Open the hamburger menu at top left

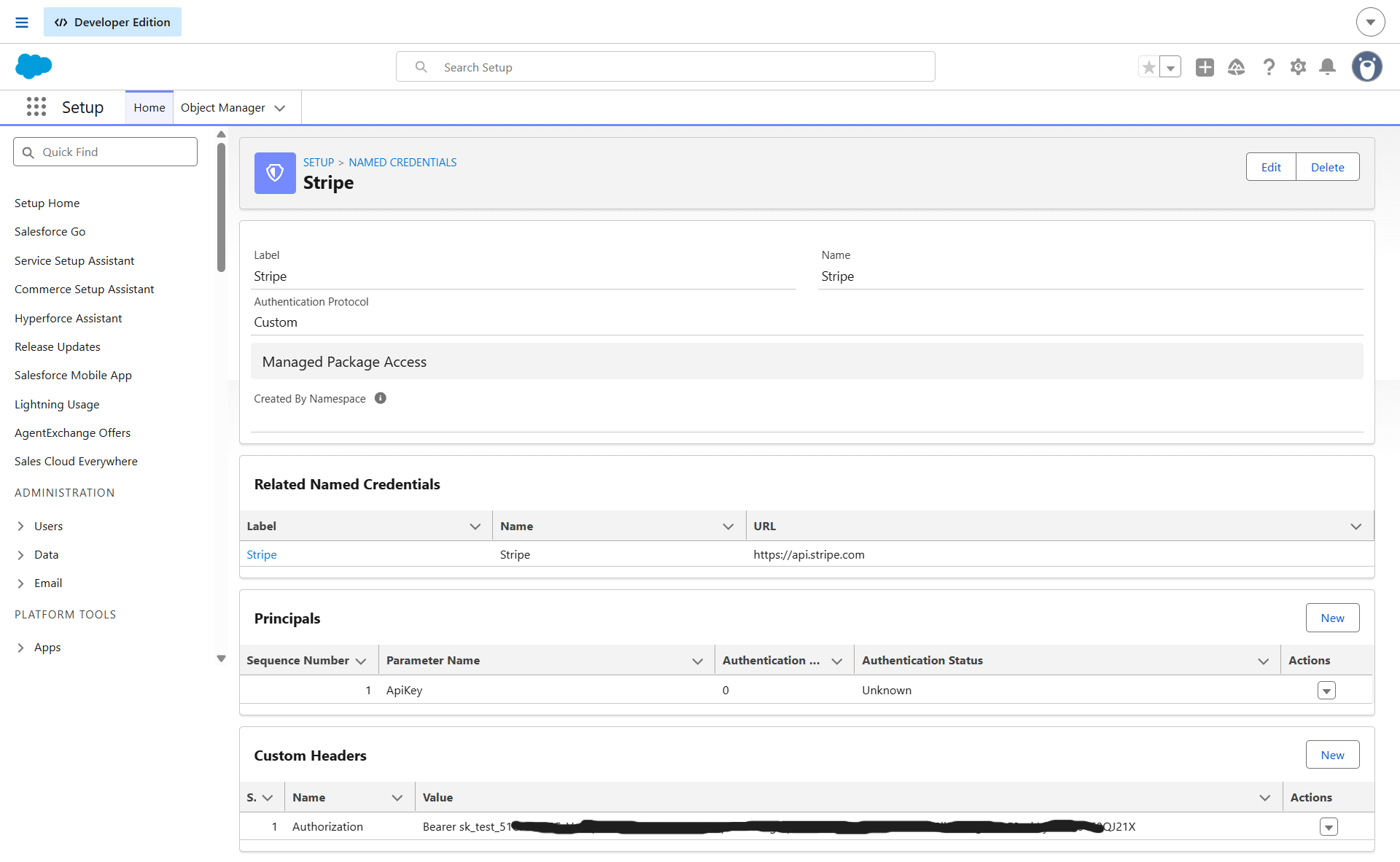point(22,22)
